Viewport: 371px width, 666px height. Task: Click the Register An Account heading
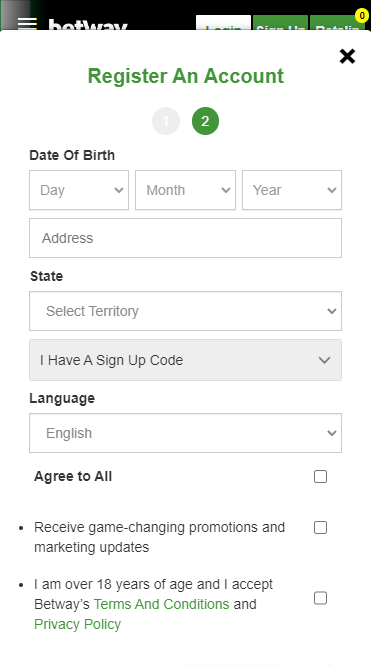[186, 76]
